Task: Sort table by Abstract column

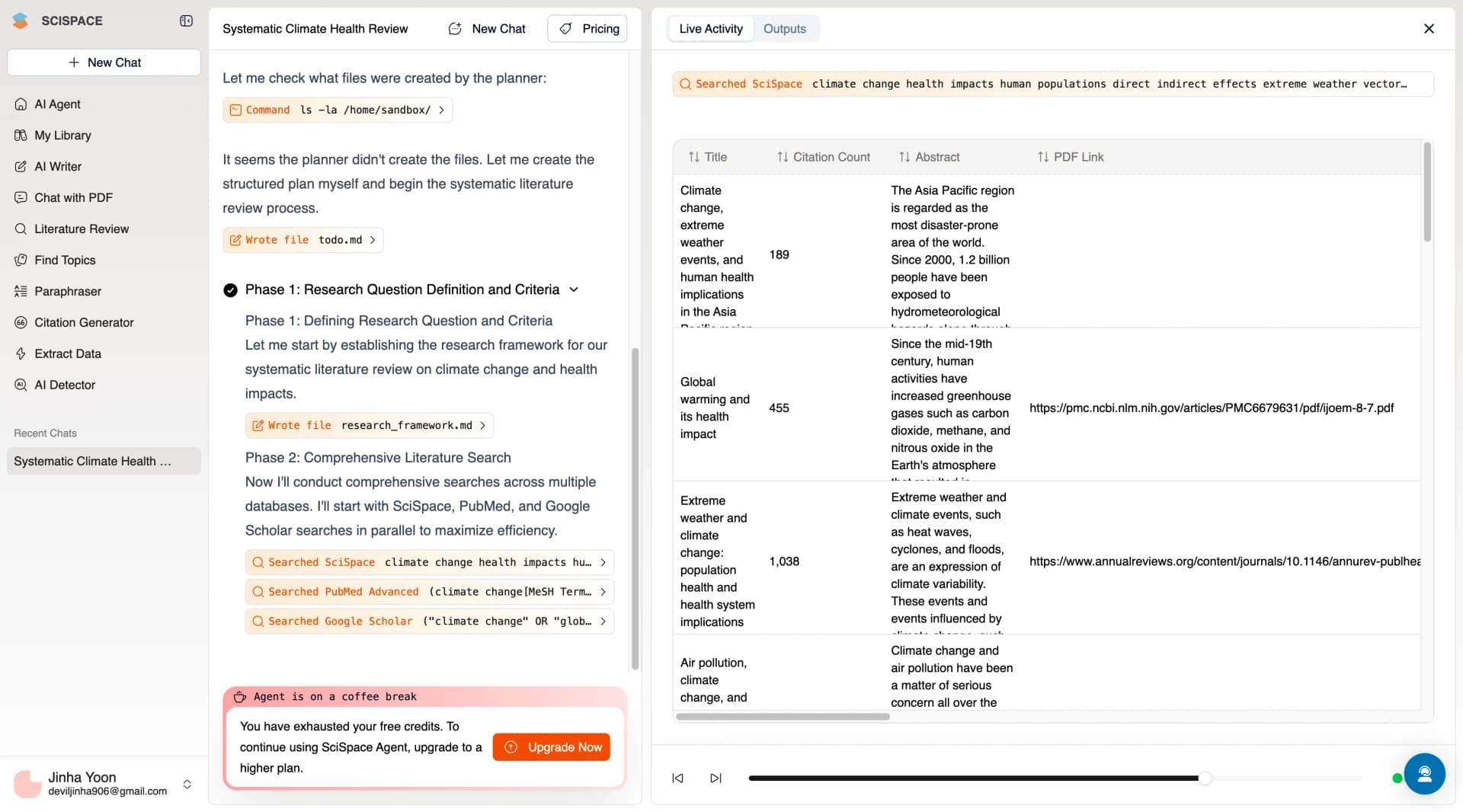Action: point(929,157)
